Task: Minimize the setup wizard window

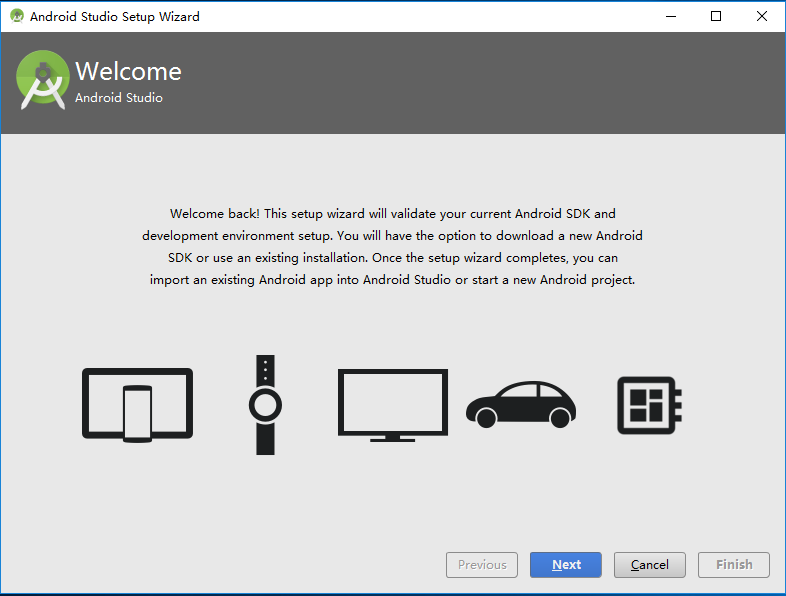Action: (x=671, y=17)
